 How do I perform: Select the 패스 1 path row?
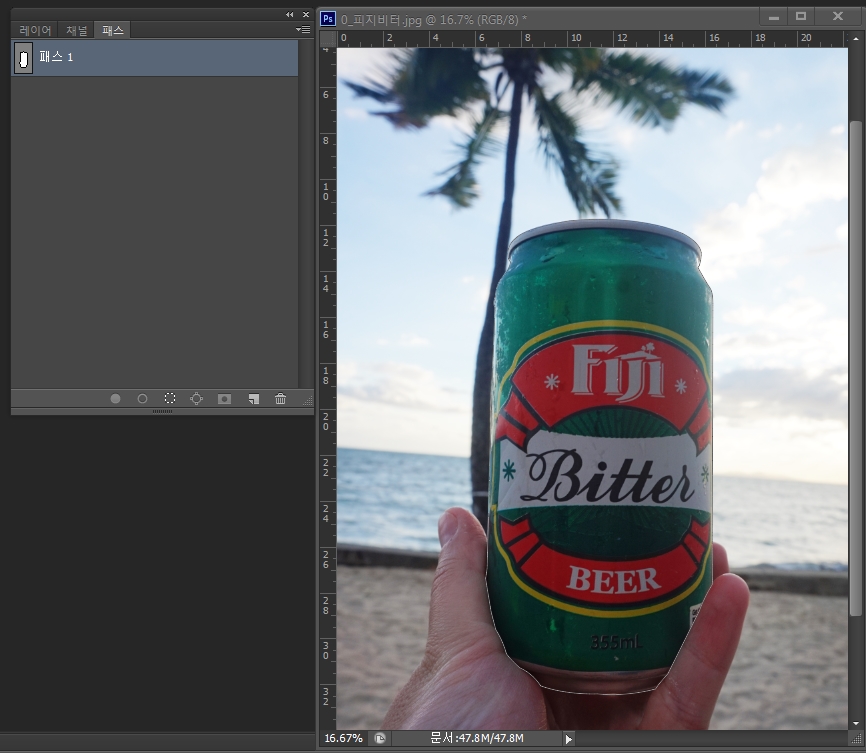[155, 57]
